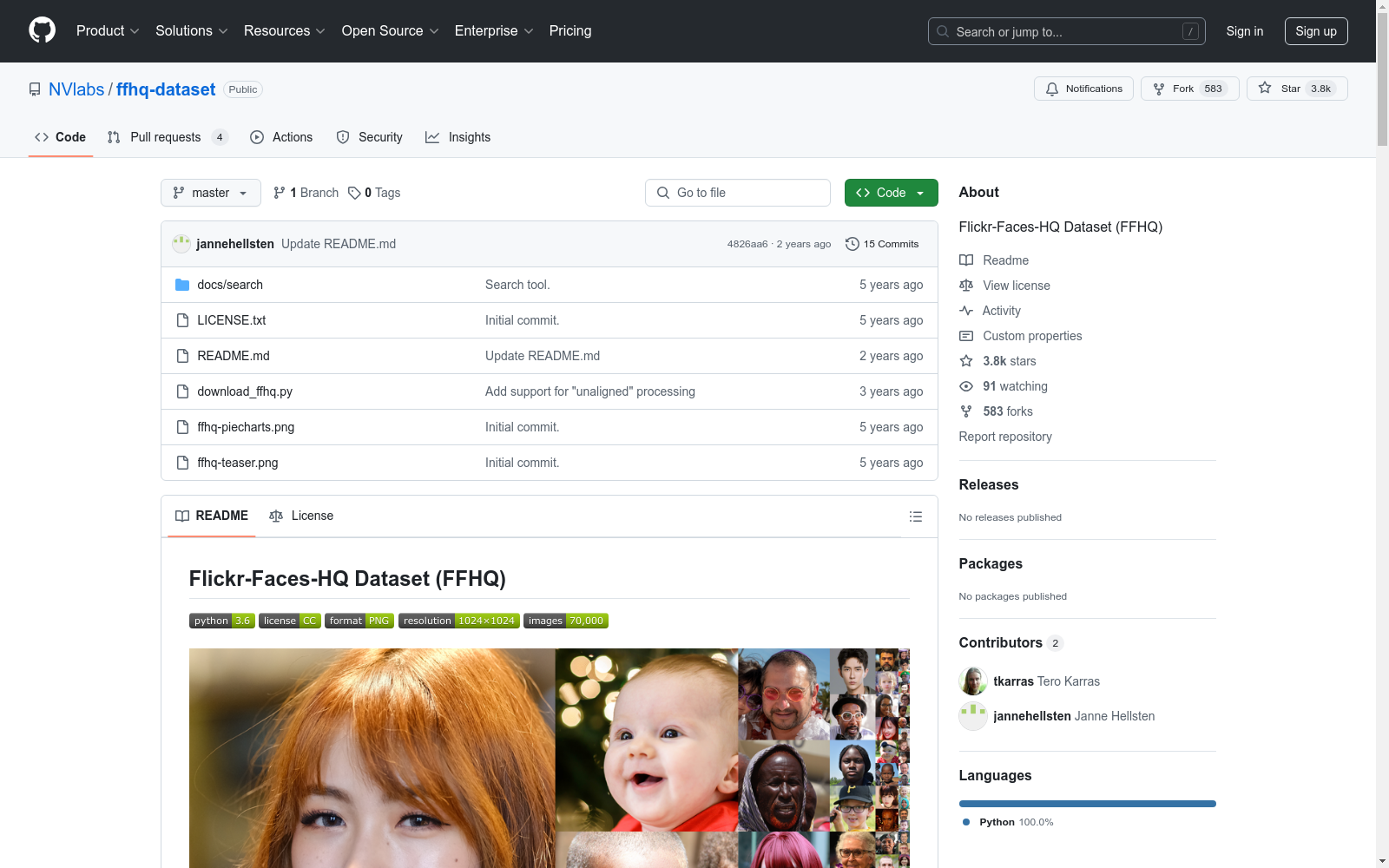Click the branch icon next to 1 Branch
The width and height of the screenshot is (1389, 868).
coord(280,193)
